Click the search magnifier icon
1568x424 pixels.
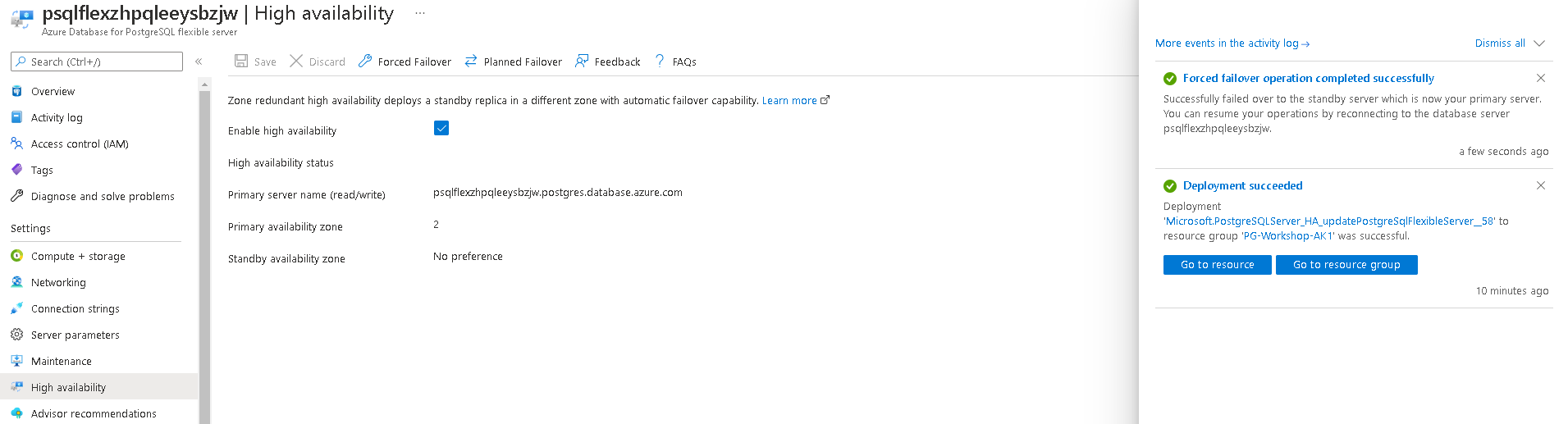[21, 62]
